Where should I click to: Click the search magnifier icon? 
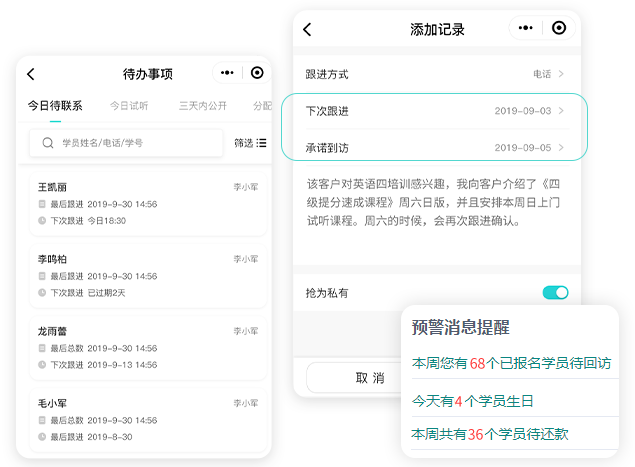[x=48, y=143]
